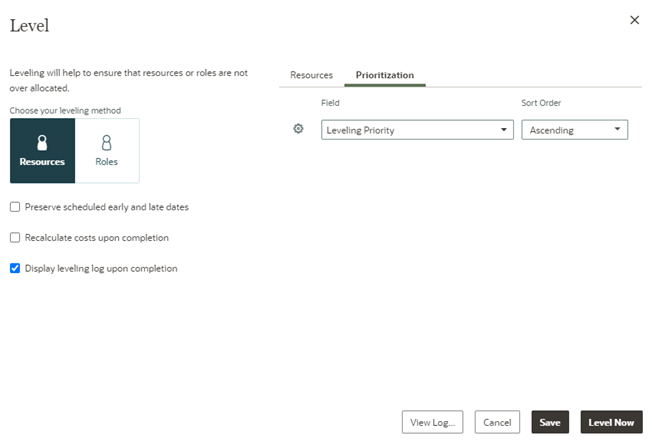Select the Resources leveling method tile
652x445 pixels.
(42, 151)
